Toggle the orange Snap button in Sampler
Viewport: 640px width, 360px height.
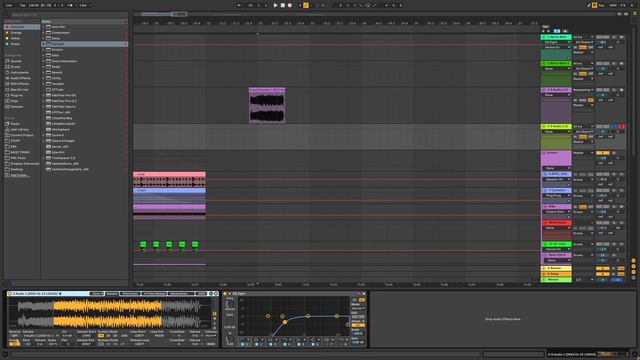pos(14,344)
